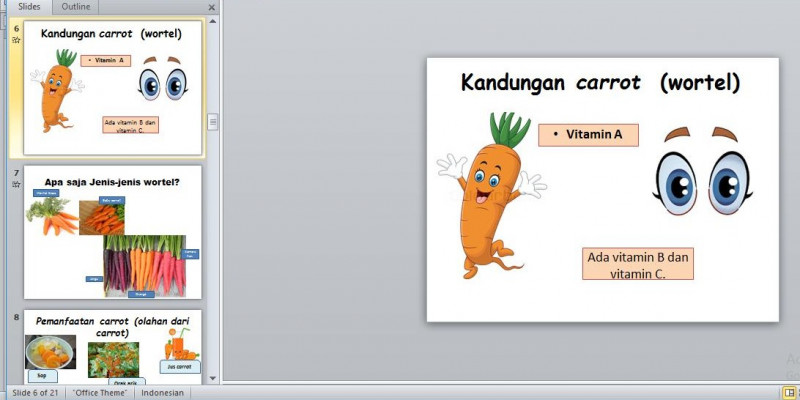Image resolution: width=800 pixels, height=400 pixels.
Task: Click the slide panel scroll up arrow
Action: tap(213, 21)
